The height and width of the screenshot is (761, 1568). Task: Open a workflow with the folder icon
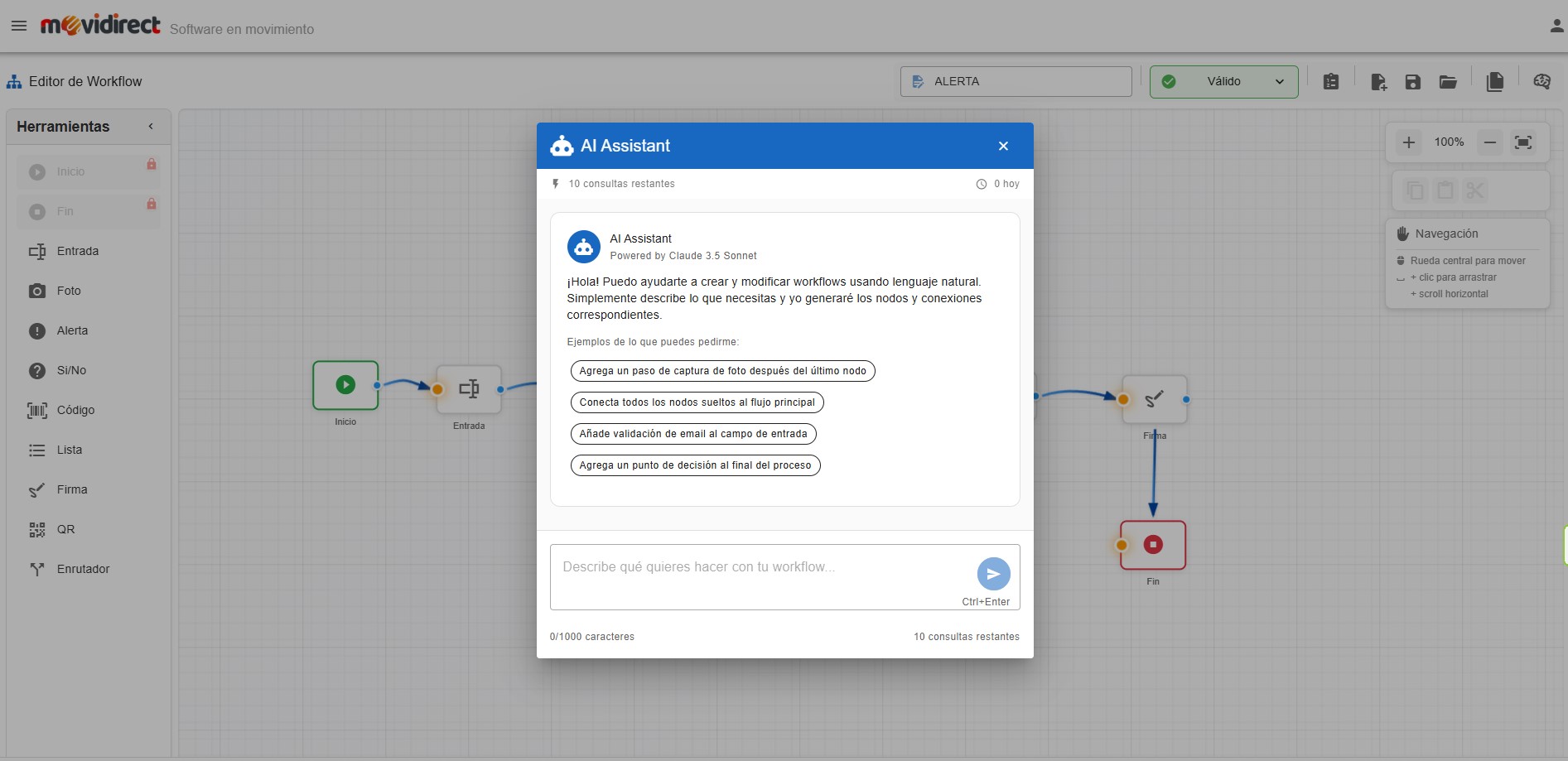pos(1448,81)
